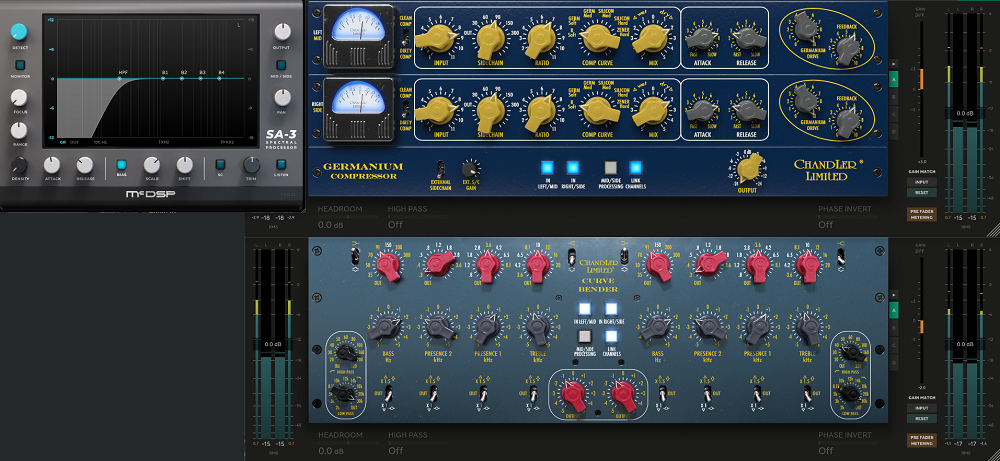Select preset slot A beside Germanium Compressor
The image size is (1000, 461).
pyautogui.click(x=893, y=80)
